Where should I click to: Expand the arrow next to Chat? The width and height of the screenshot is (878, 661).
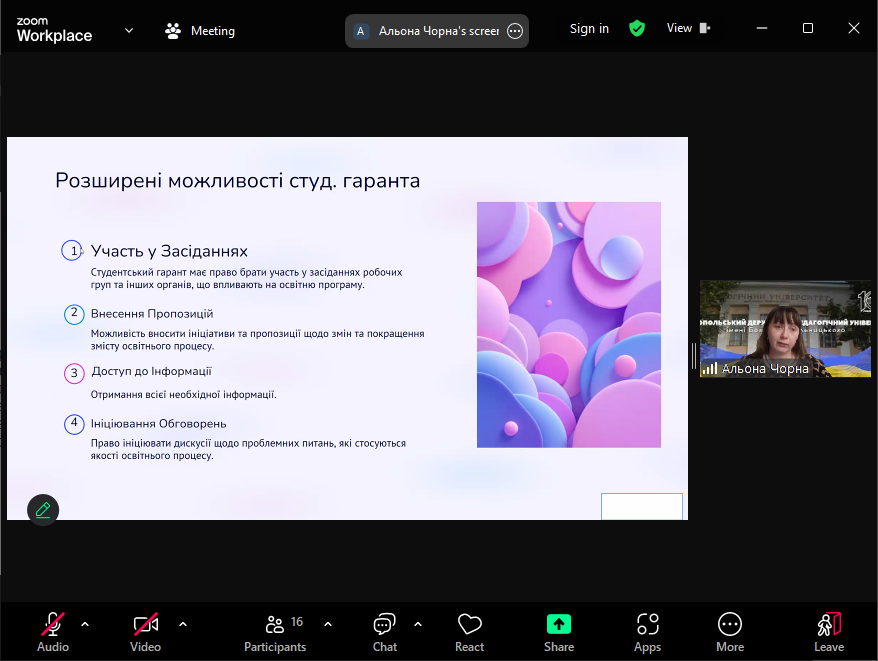pyautogui.click(x=418, y=624)
